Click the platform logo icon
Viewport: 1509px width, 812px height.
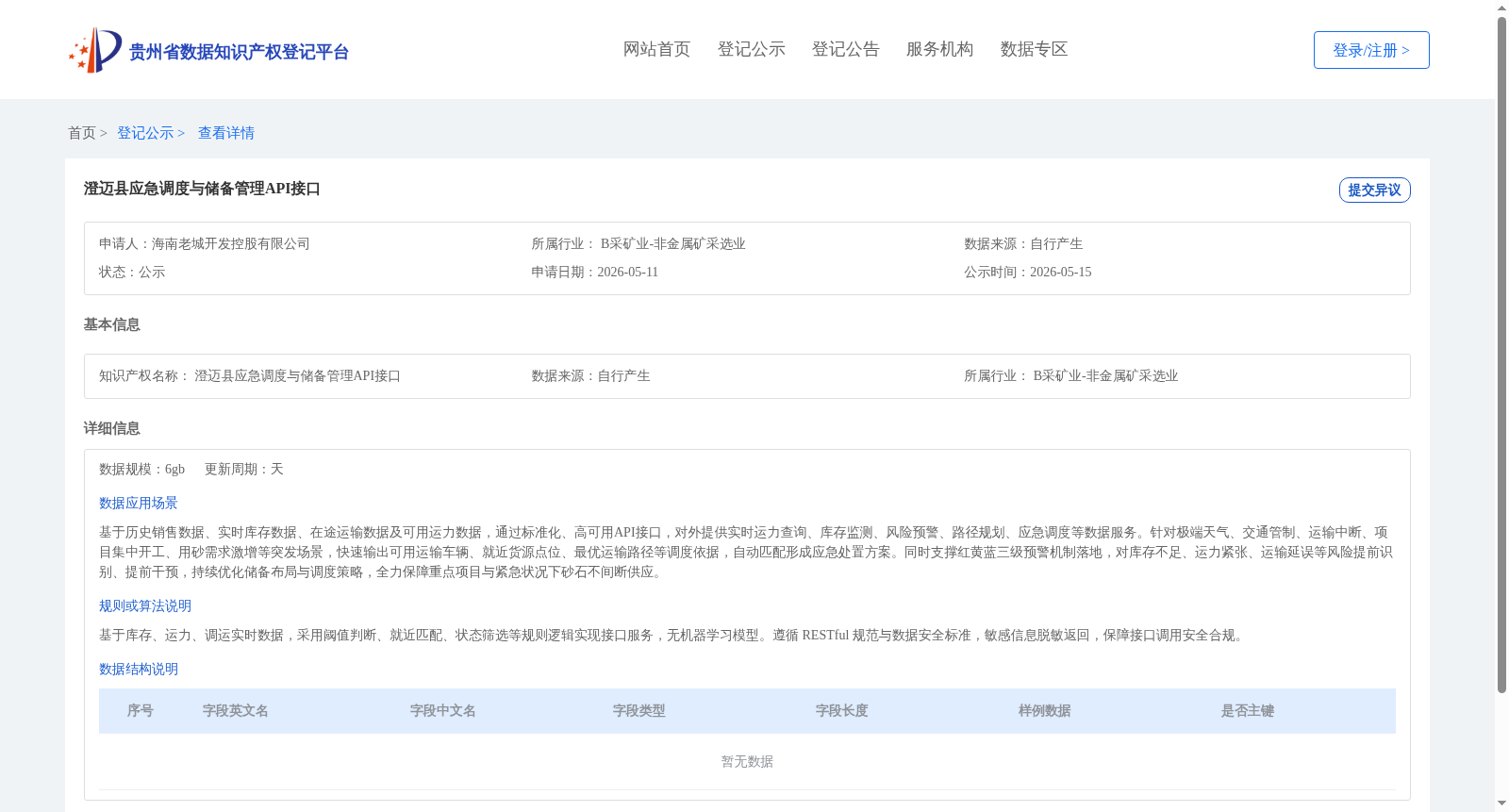pyautogui.click(x=95, y=50)
